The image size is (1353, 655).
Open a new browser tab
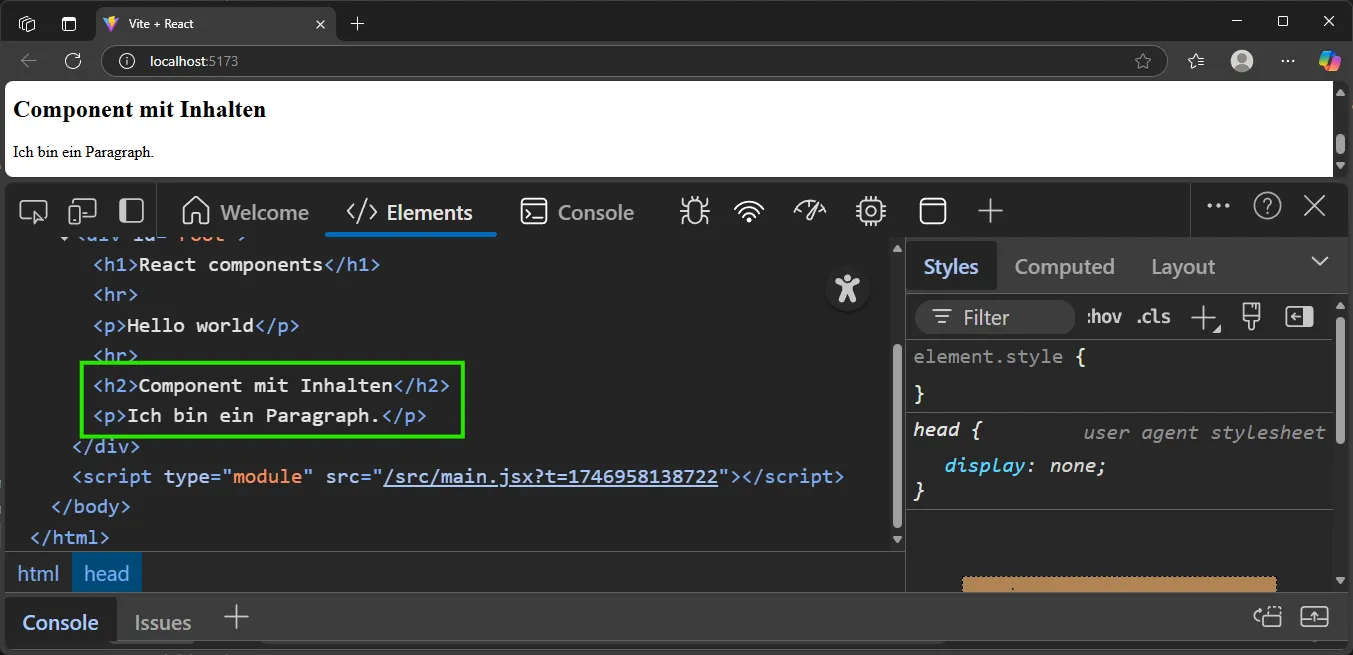(358, 23)
